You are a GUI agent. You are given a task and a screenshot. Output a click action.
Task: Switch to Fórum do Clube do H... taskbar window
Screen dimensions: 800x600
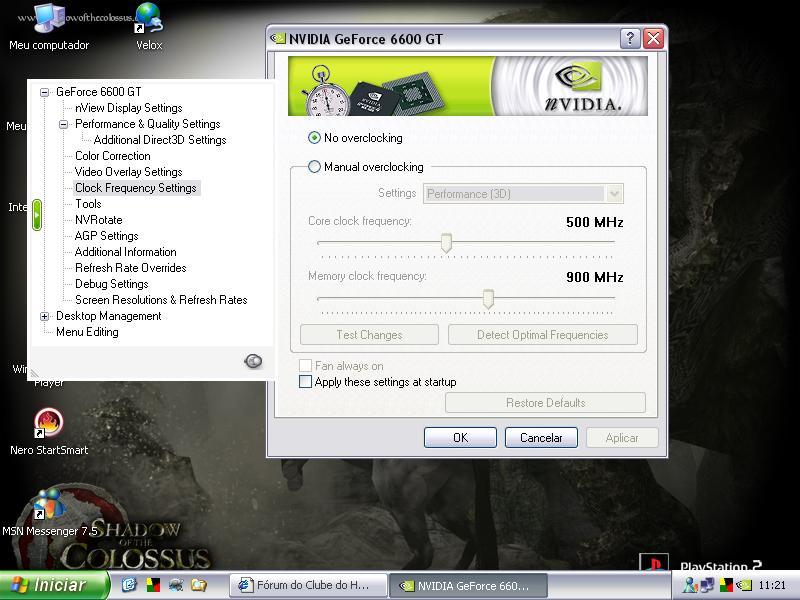click(x=308, y=585)
